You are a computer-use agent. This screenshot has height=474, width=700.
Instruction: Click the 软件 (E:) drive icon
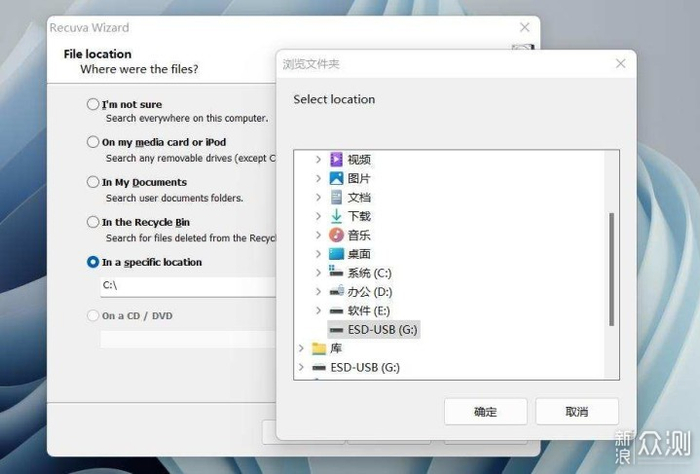tap(336, 311)
